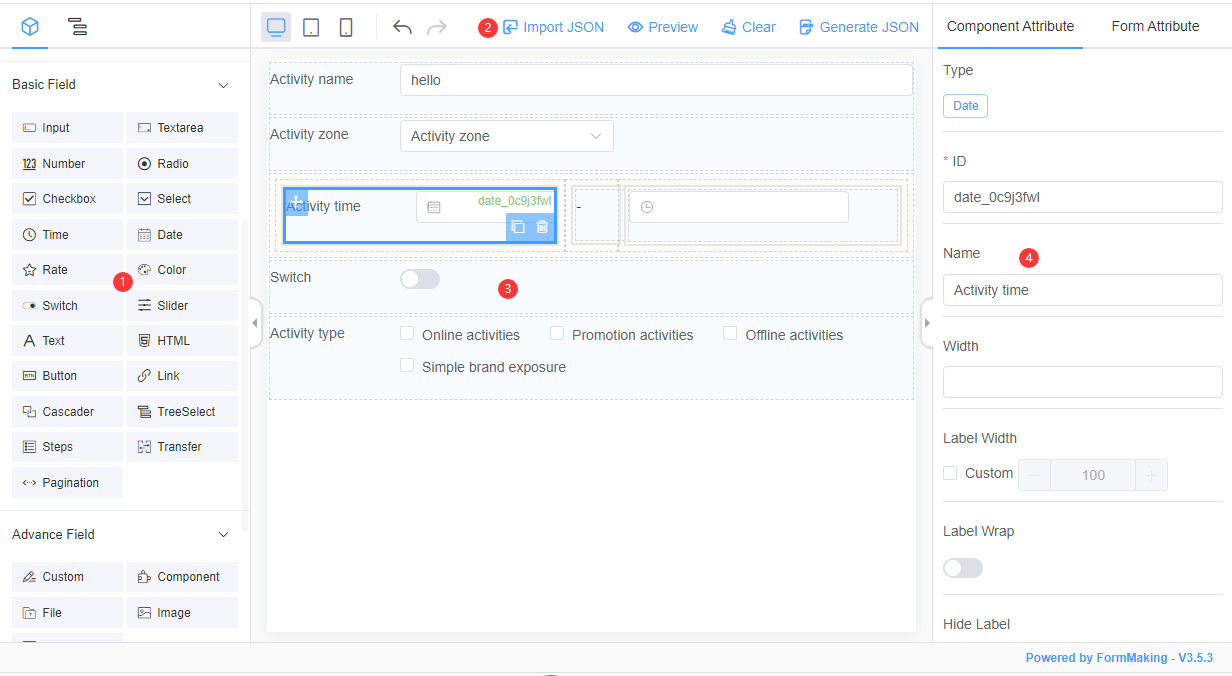Switch to Component Attribute tab
1232x676 pixels.
click(x=1010, y=26)
